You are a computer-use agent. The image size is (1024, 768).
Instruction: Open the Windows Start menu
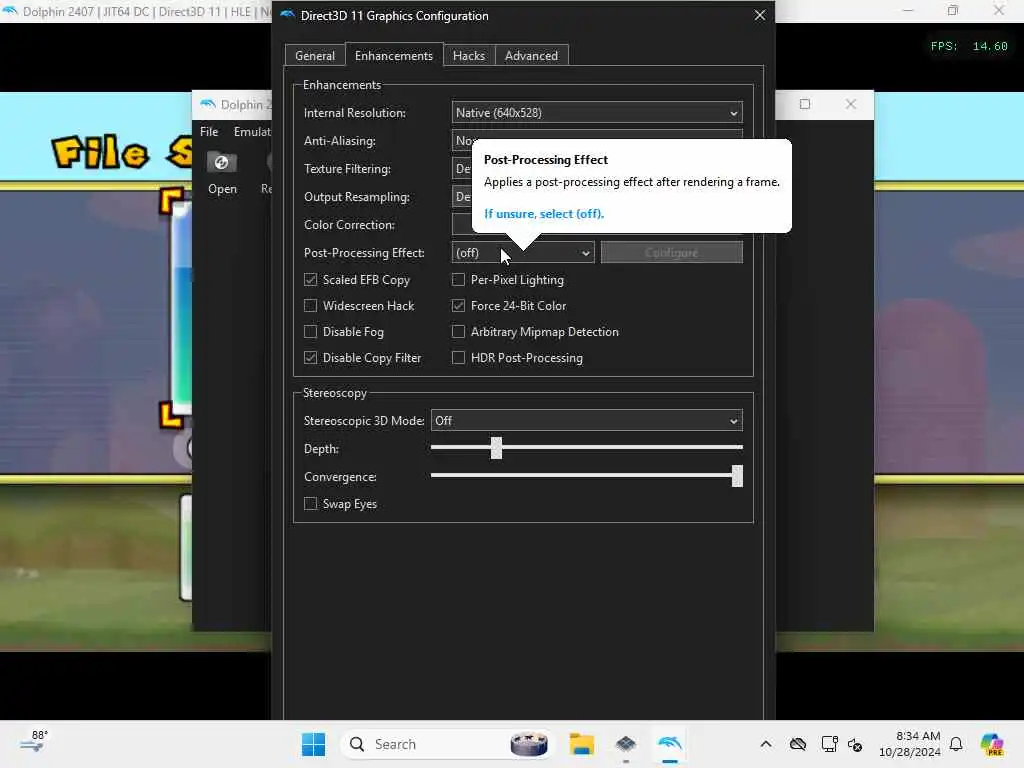point(313,744)
